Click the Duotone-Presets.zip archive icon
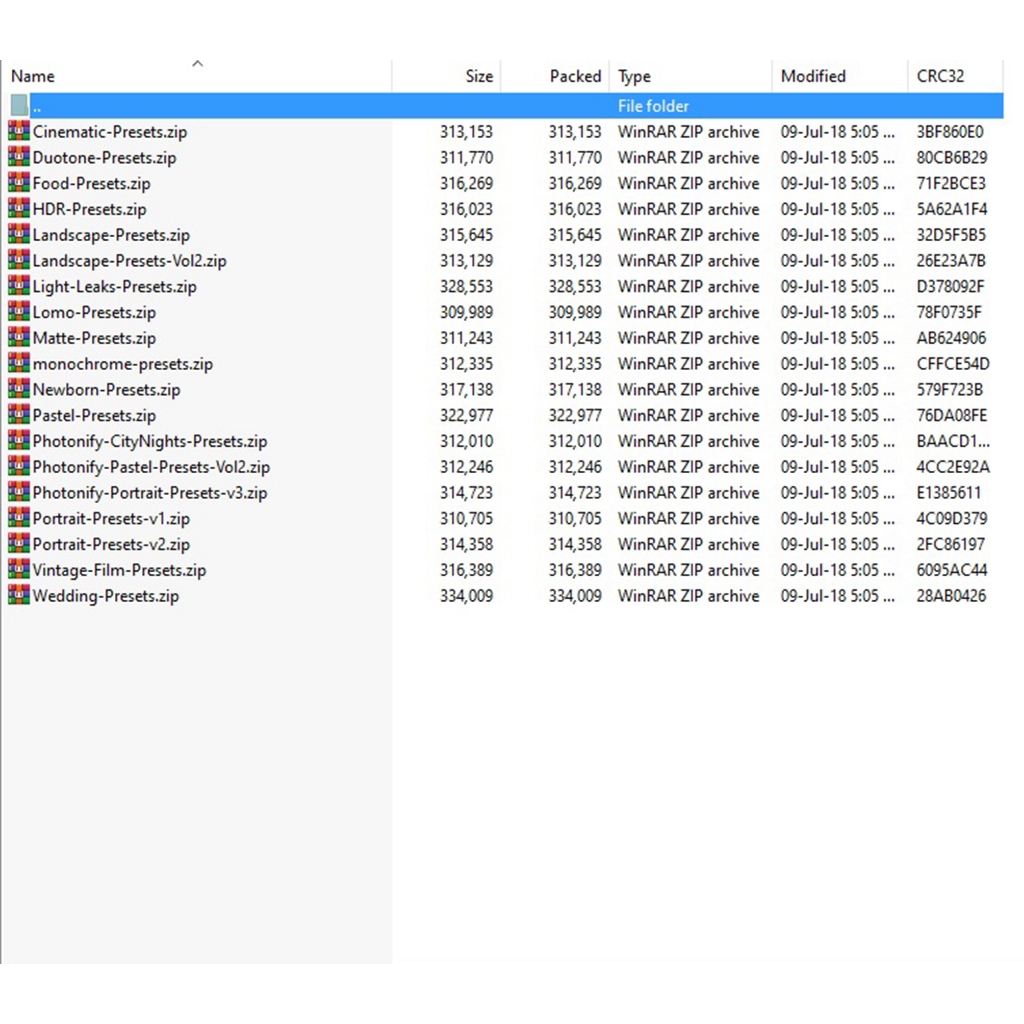Image resolution: width=1024 pixels, height=1024 pixels. click(x=18, y=157)
